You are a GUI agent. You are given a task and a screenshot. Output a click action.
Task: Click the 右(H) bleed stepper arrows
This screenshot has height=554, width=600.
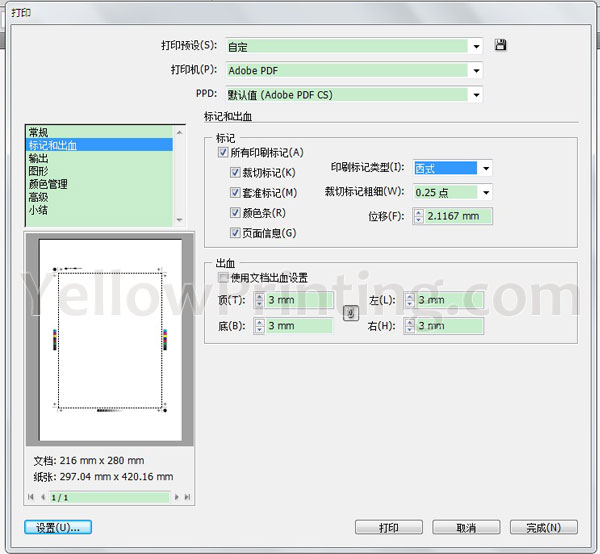tap(409, 326)
